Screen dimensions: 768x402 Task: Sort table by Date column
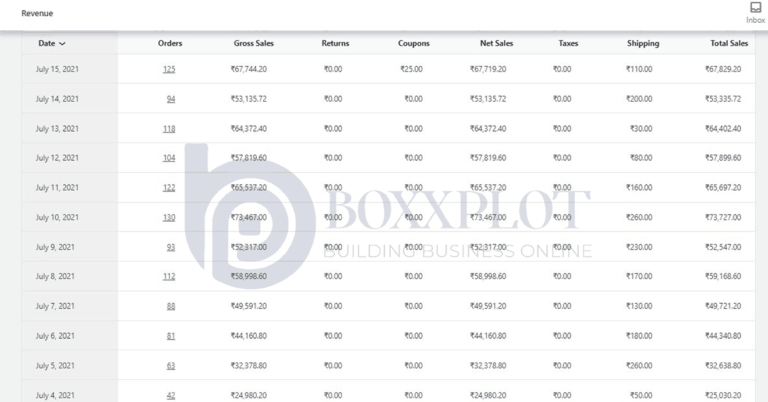pos(52,44)
